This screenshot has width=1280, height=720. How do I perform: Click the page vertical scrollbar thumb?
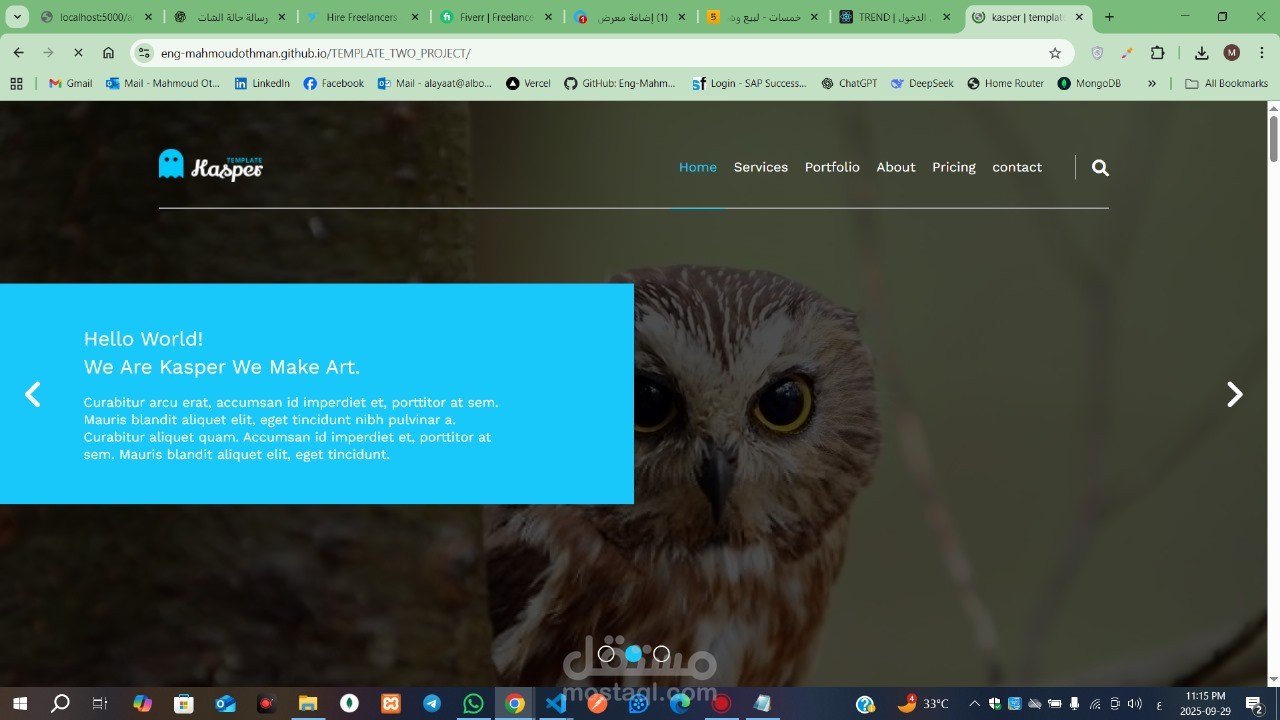(1273, 138)
